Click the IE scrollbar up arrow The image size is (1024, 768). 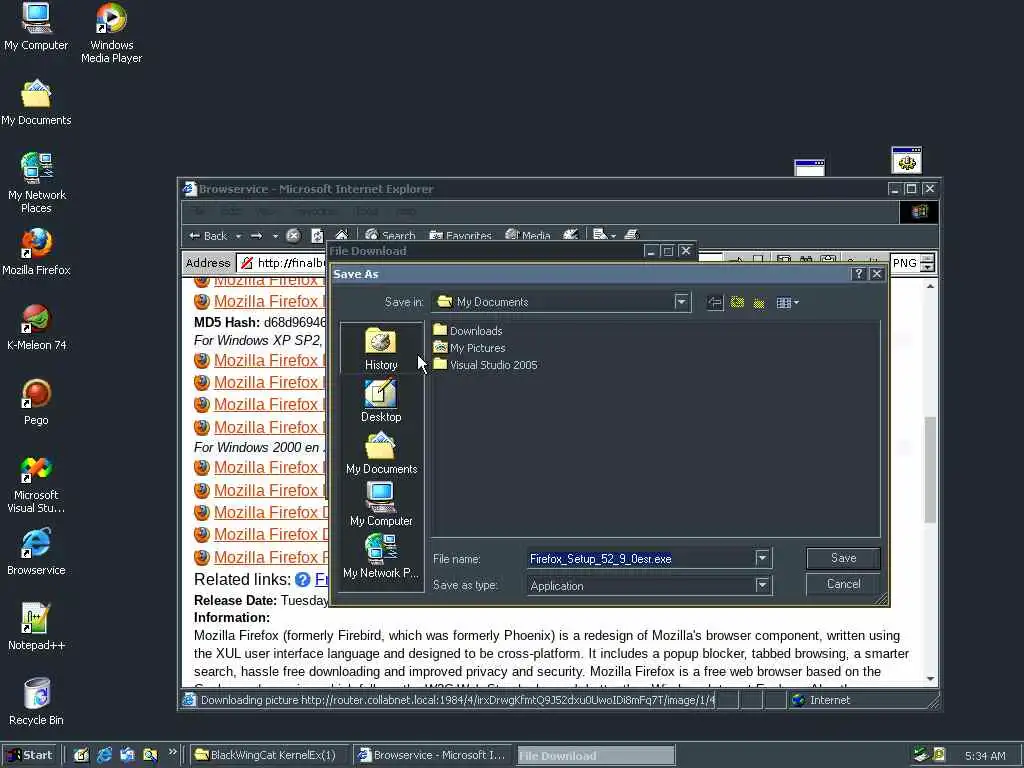click(930, 286)
